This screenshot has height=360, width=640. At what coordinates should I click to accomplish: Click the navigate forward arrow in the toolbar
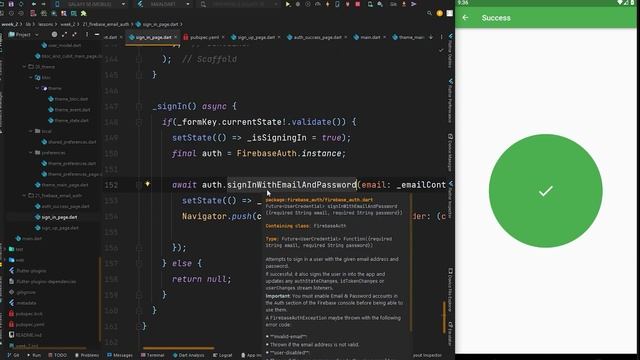tap(43, 4)
